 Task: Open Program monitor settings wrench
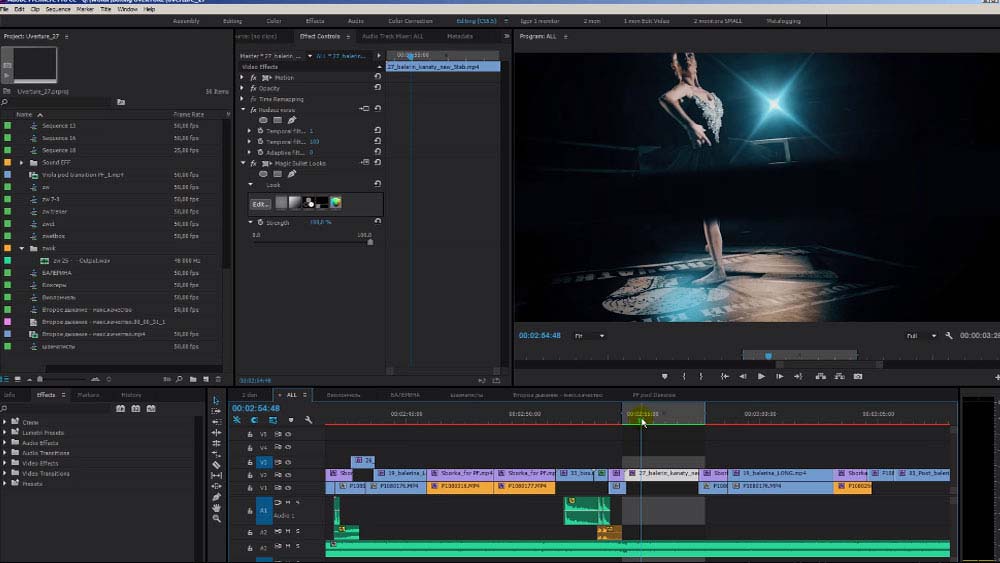(x=949, y=335)
